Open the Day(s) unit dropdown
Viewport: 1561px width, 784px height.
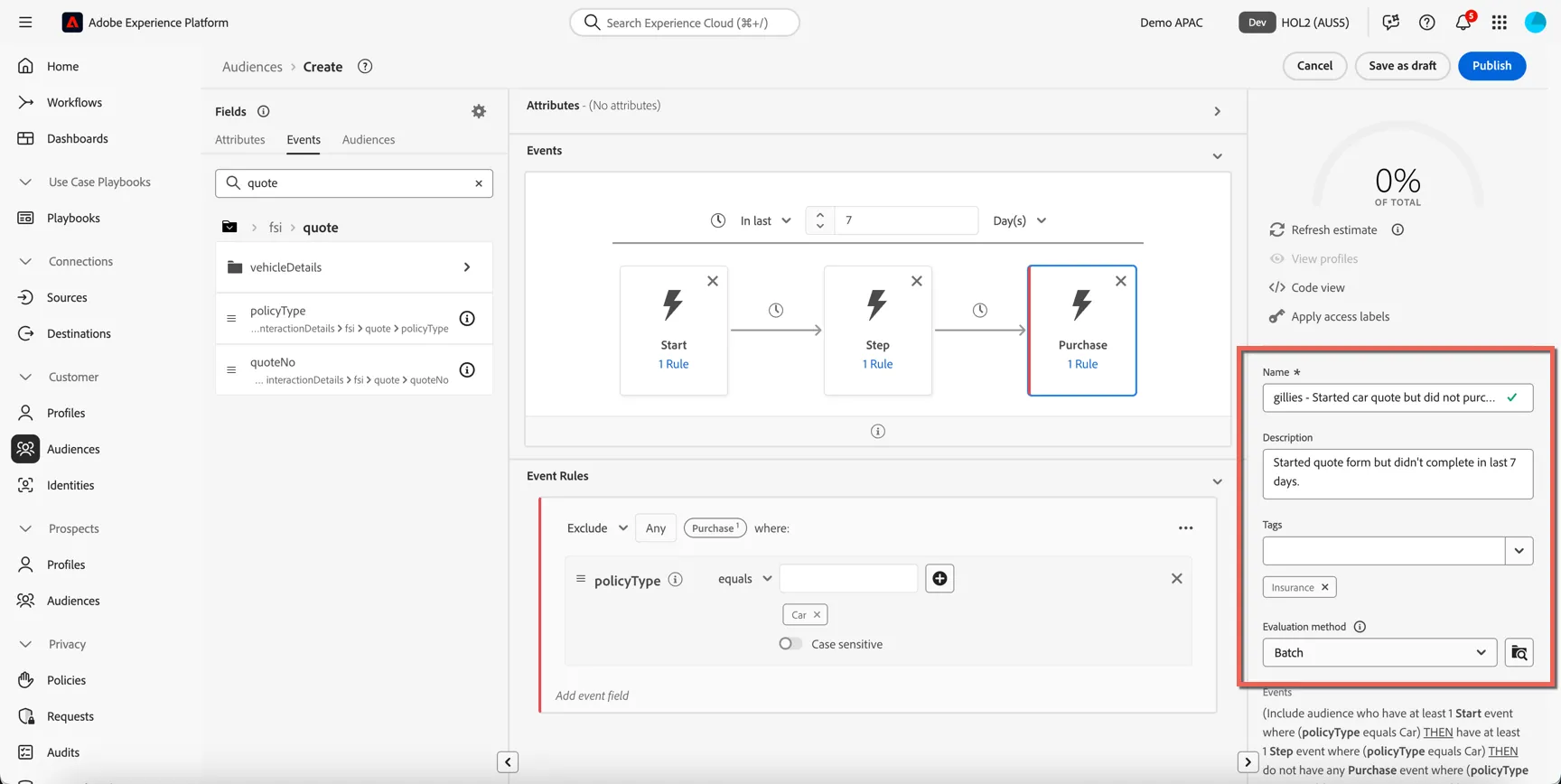pos(1020,220)
